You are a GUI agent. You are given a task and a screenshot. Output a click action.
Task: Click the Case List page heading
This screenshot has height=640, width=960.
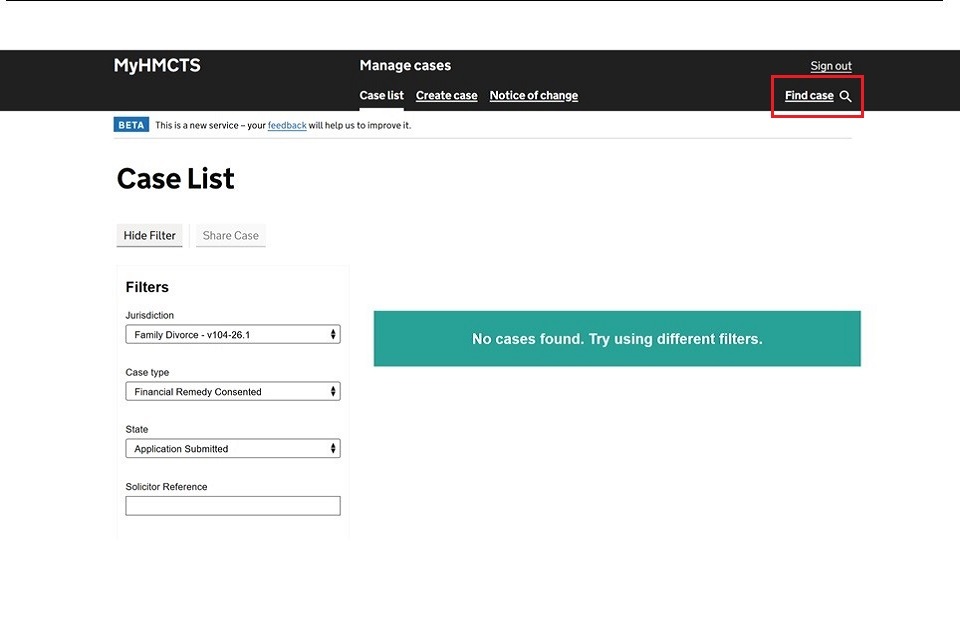176,179
